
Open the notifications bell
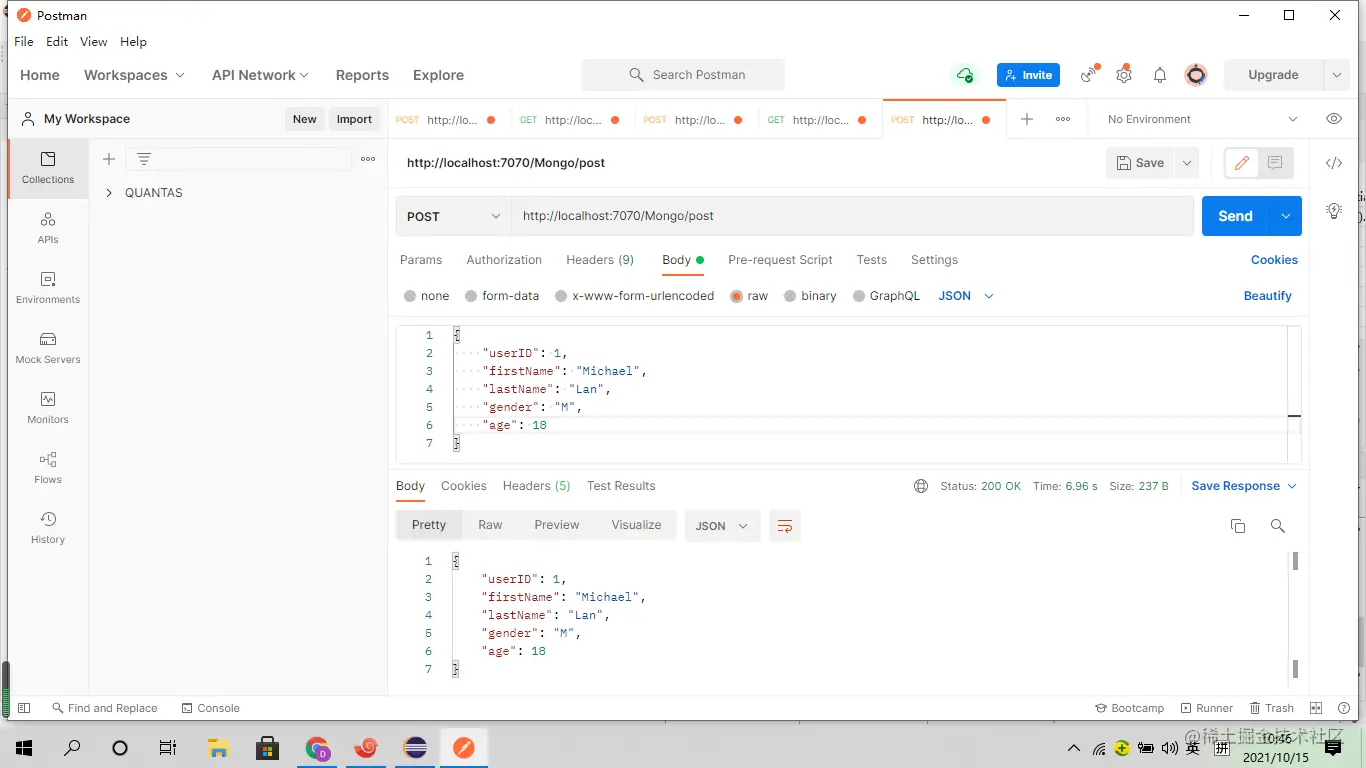1160,75
